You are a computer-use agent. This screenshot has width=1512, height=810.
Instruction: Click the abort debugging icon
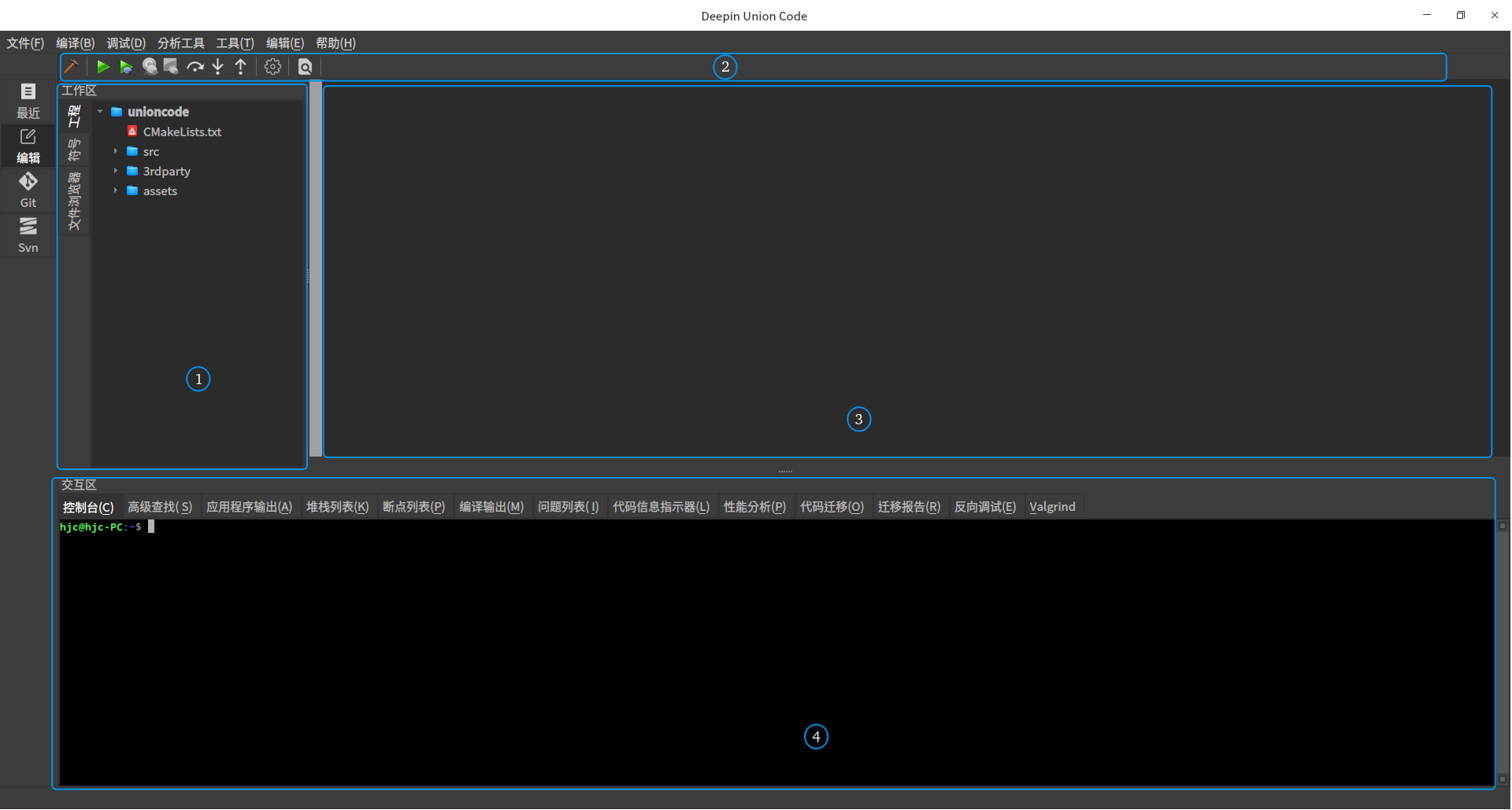click(x=150, y=67)
